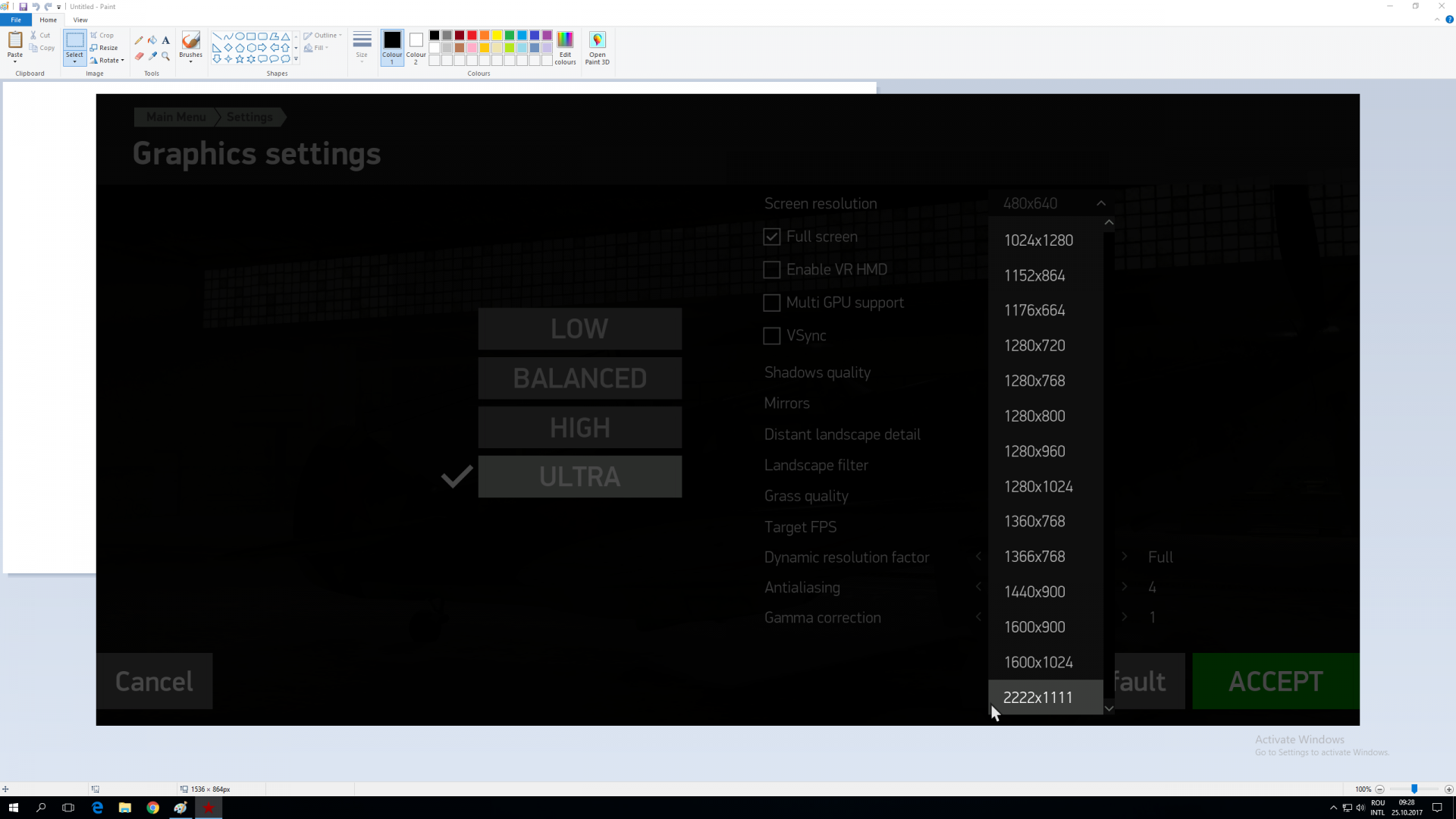Click the zoom in plus button
The width and height of the screenshot is (1456, 819).
1448,789
